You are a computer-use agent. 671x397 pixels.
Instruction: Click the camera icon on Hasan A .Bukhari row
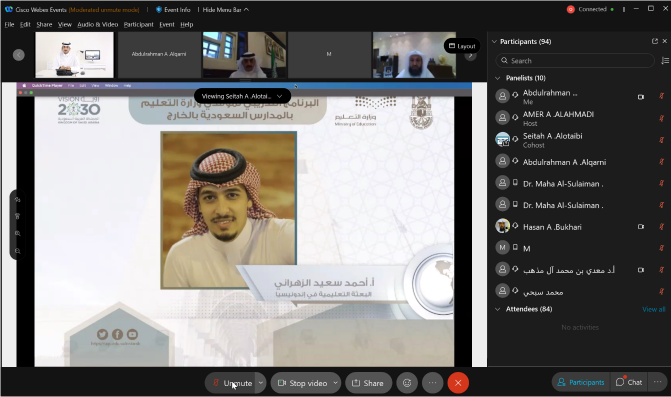(x=641, y=227)
